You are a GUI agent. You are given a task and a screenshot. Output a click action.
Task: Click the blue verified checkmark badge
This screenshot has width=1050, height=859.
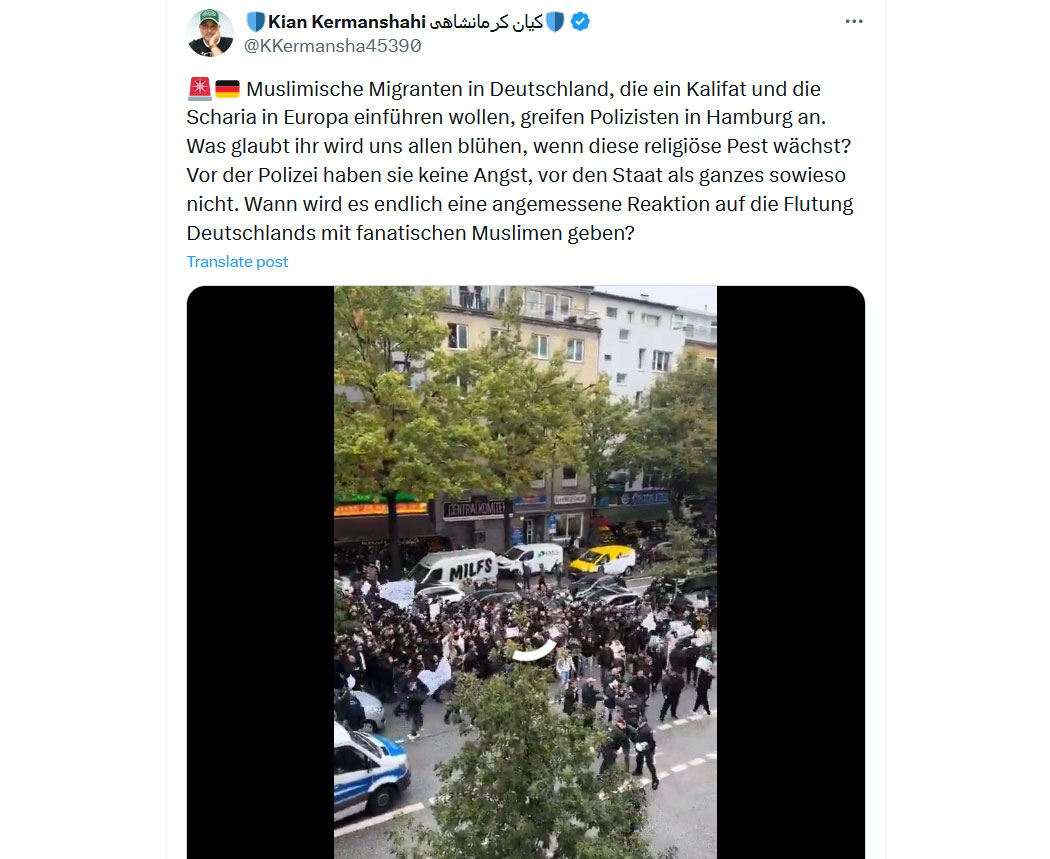[x=580, y=22]
